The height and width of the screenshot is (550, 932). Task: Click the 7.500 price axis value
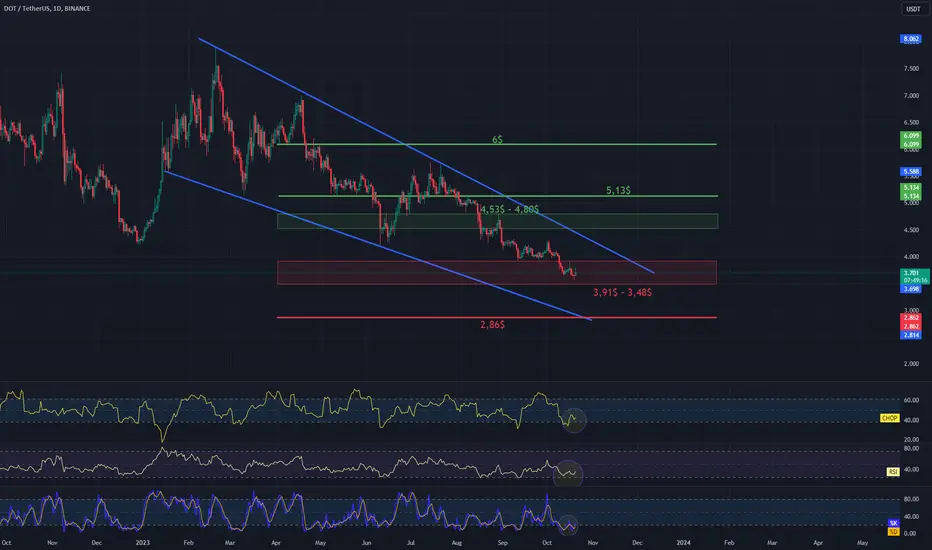[911, 68]
